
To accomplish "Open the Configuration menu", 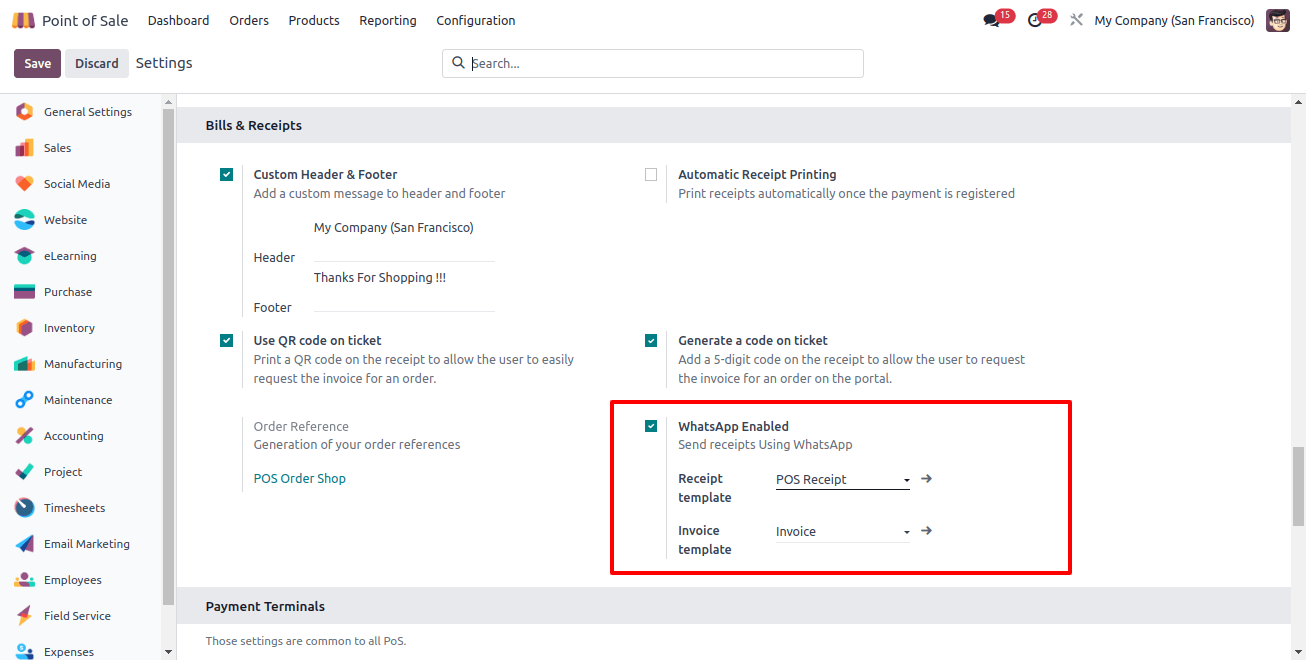I will (476, 20).
